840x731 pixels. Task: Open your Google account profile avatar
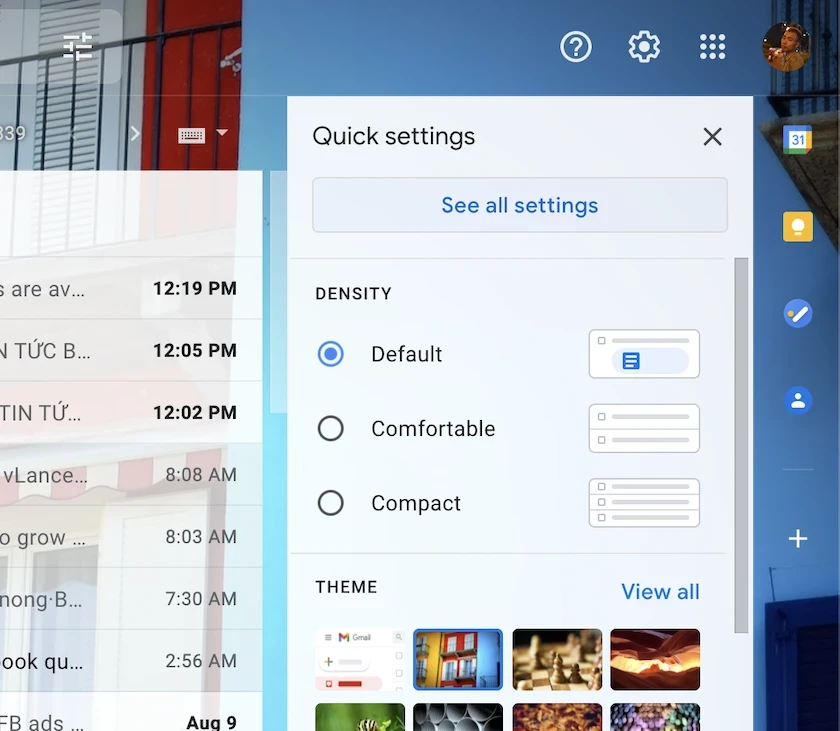pos(786,46)
